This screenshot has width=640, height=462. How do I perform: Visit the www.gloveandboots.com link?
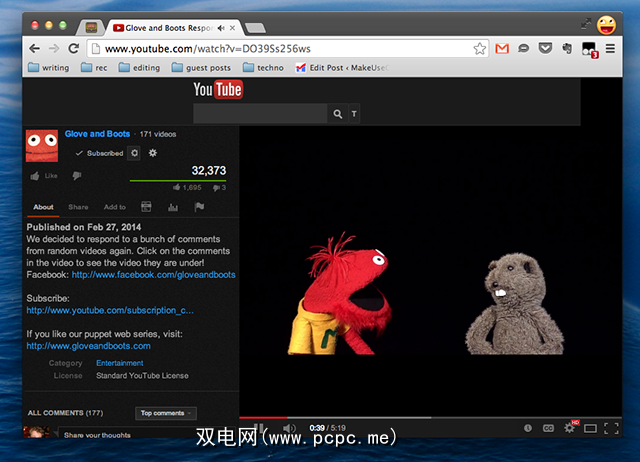tap(89, 346)
